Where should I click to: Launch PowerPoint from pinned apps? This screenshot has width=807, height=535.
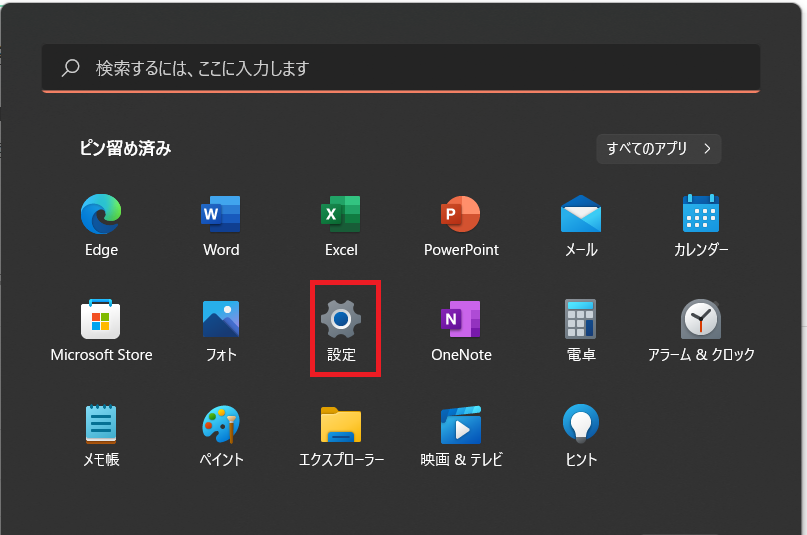pyautogui.click(x=461, y=225)
